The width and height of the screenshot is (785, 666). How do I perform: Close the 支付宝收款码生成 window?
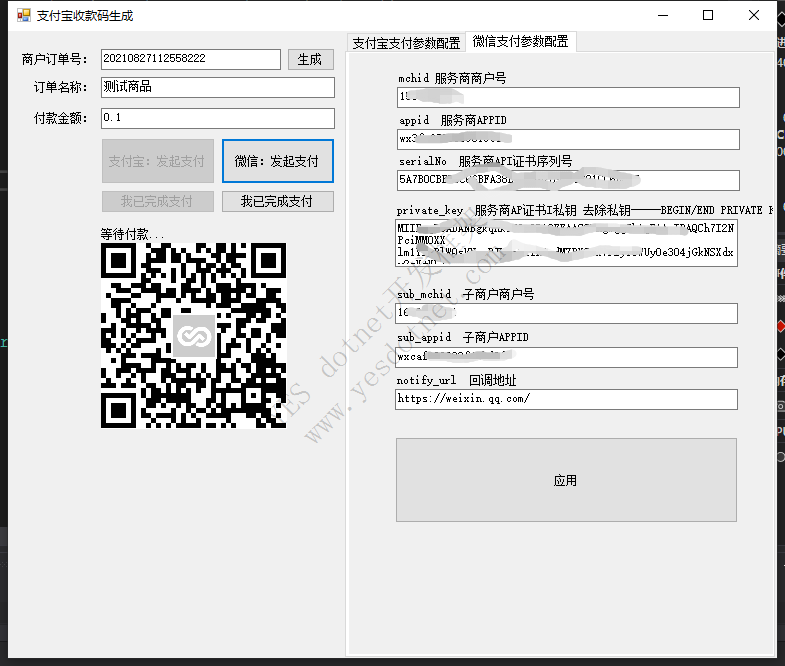[x=754, y=16]
